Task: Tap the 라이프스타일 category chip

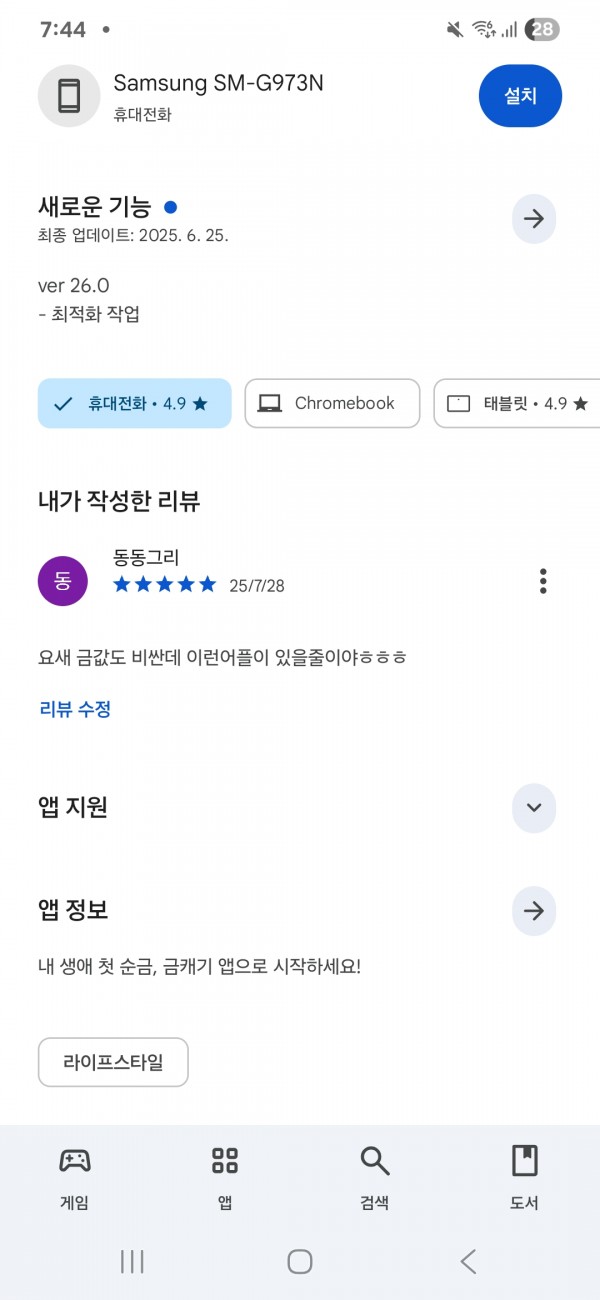Action: (113, 1062)
